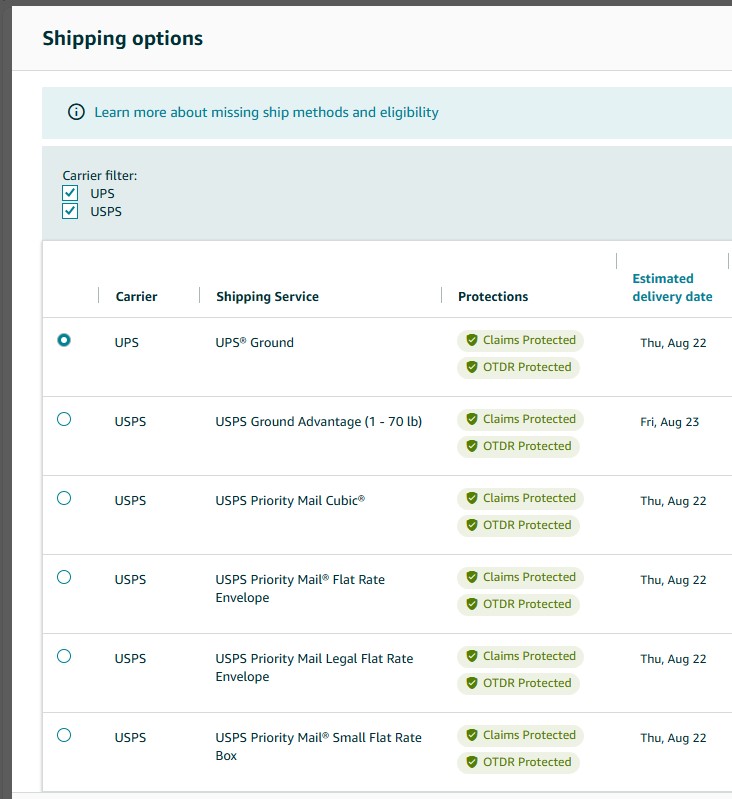The height and width of the screenshot is (799, 732).
Task: Click USPS Priority Mail Legal Flat Rate Envelope name
Action: (x=314, y=668)
